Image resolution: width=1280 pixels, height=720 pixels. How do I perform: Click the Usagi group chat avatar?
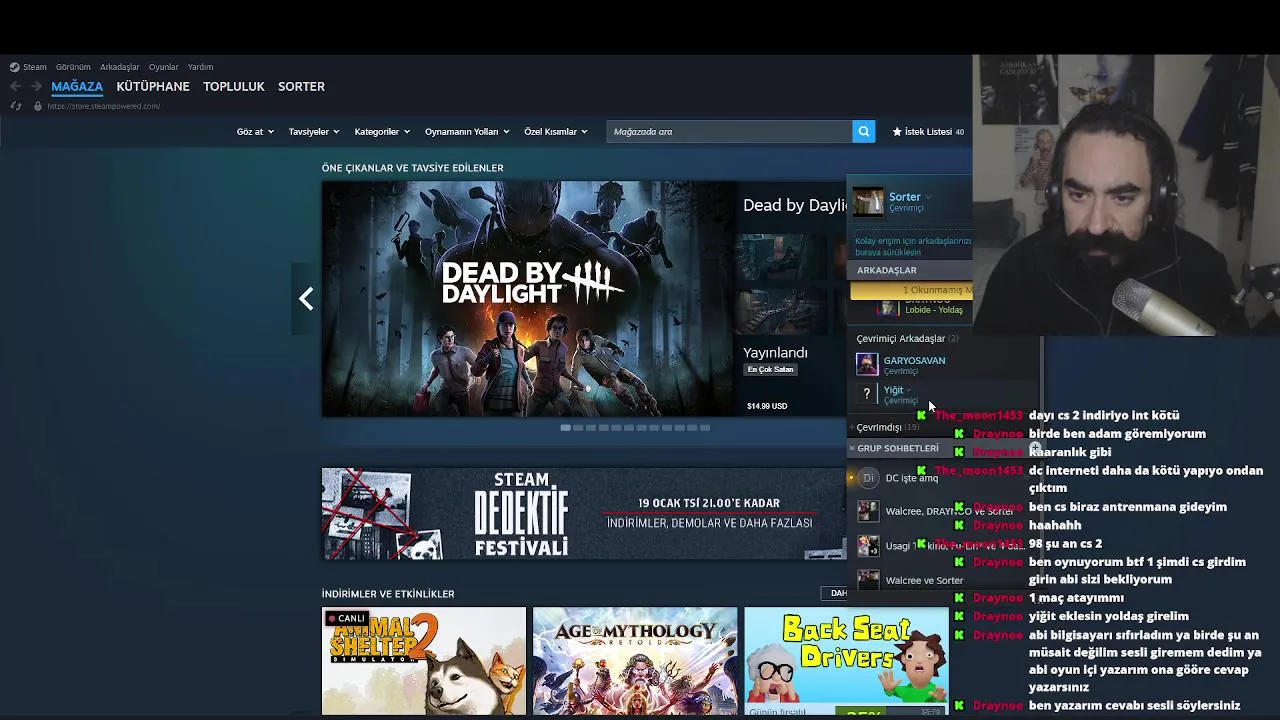coord(868,545)
